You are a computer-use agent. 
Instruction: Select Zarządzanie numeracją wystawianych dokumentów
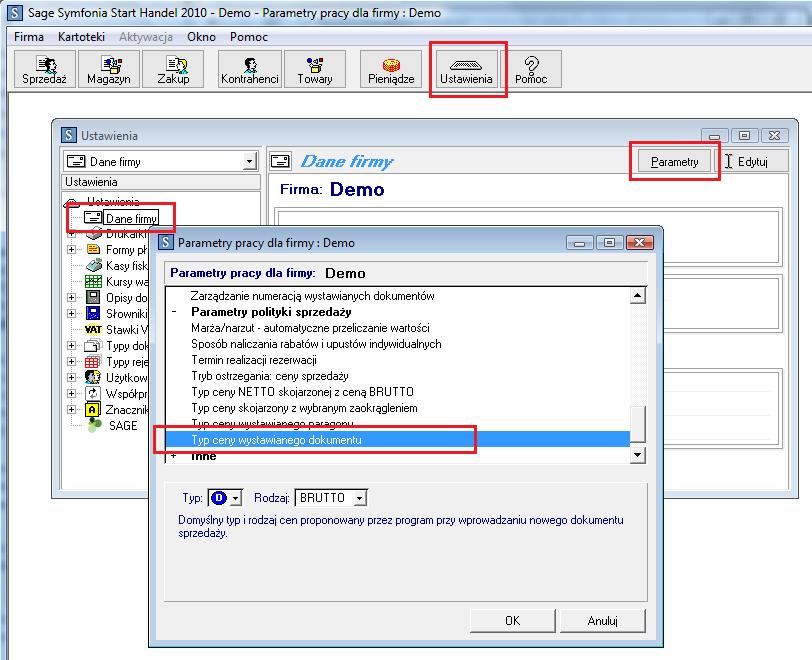pyautogui.click(x=312, y=296)
